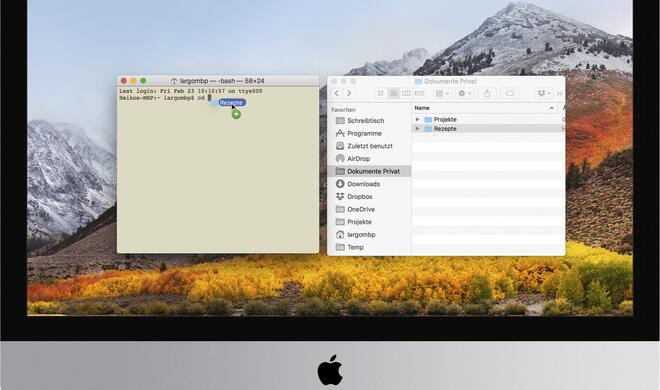This screenshot has width=660, height=390.
Task: Click the Share button in Finder toolbar
Action: click(x=487, y=93)
